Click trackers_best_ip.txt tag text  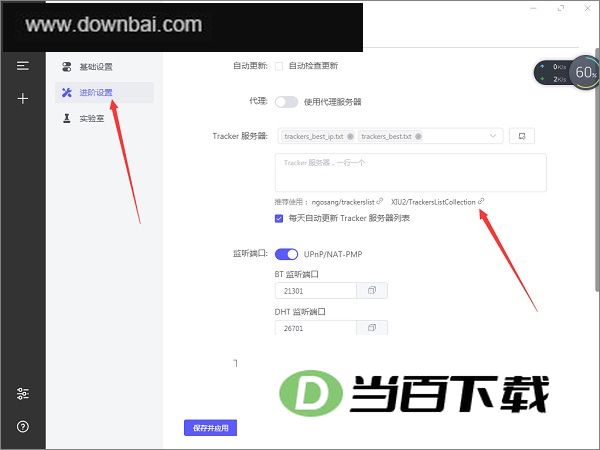click(x=314, y=136)
